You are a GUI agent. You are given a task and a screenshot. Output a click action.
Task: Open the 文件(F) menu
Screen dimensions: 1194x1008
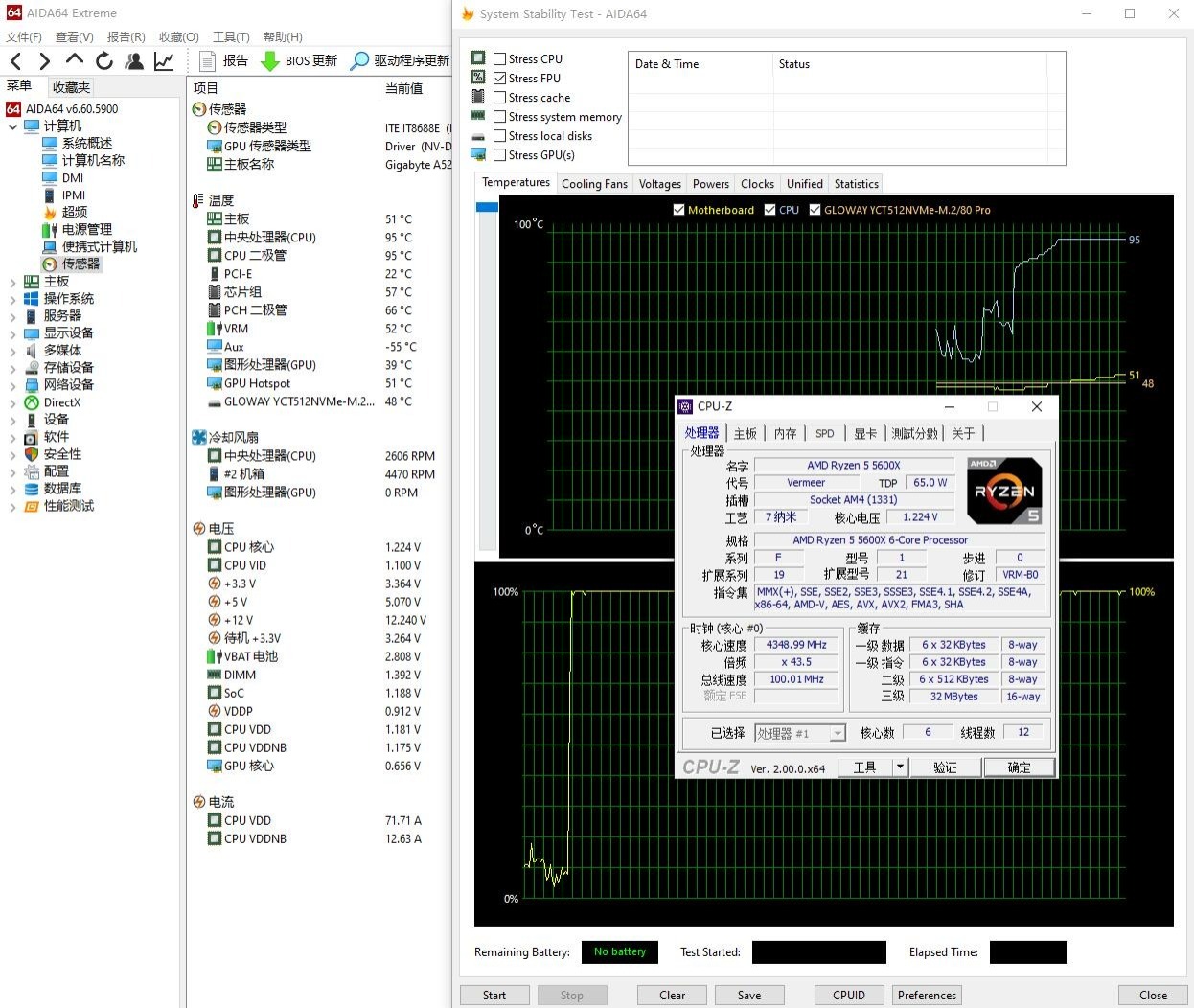pyautogui.click(x=24, y=36)
